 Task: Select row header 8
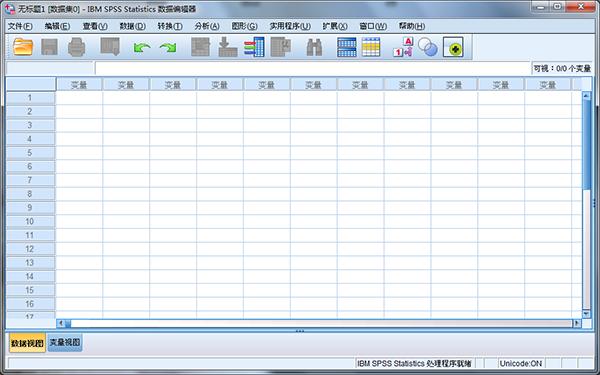tap(31, 194)
